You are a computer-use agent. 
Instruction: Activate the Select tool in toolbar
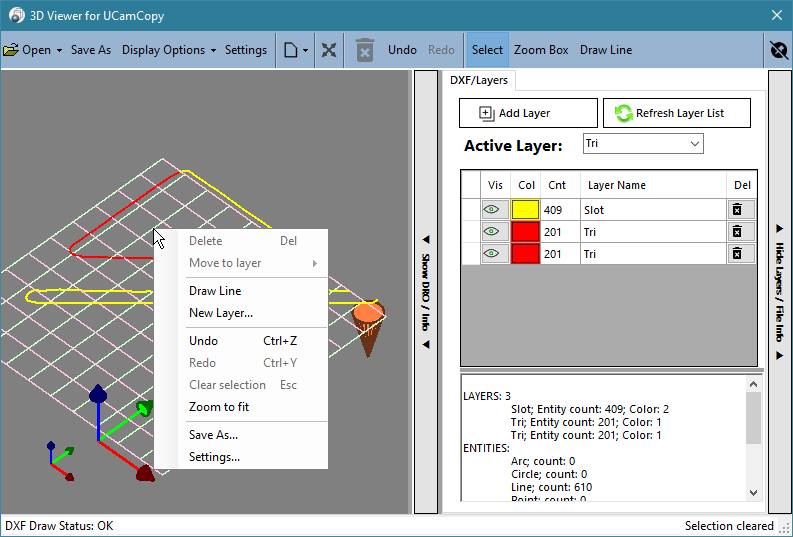pos(488,50)
